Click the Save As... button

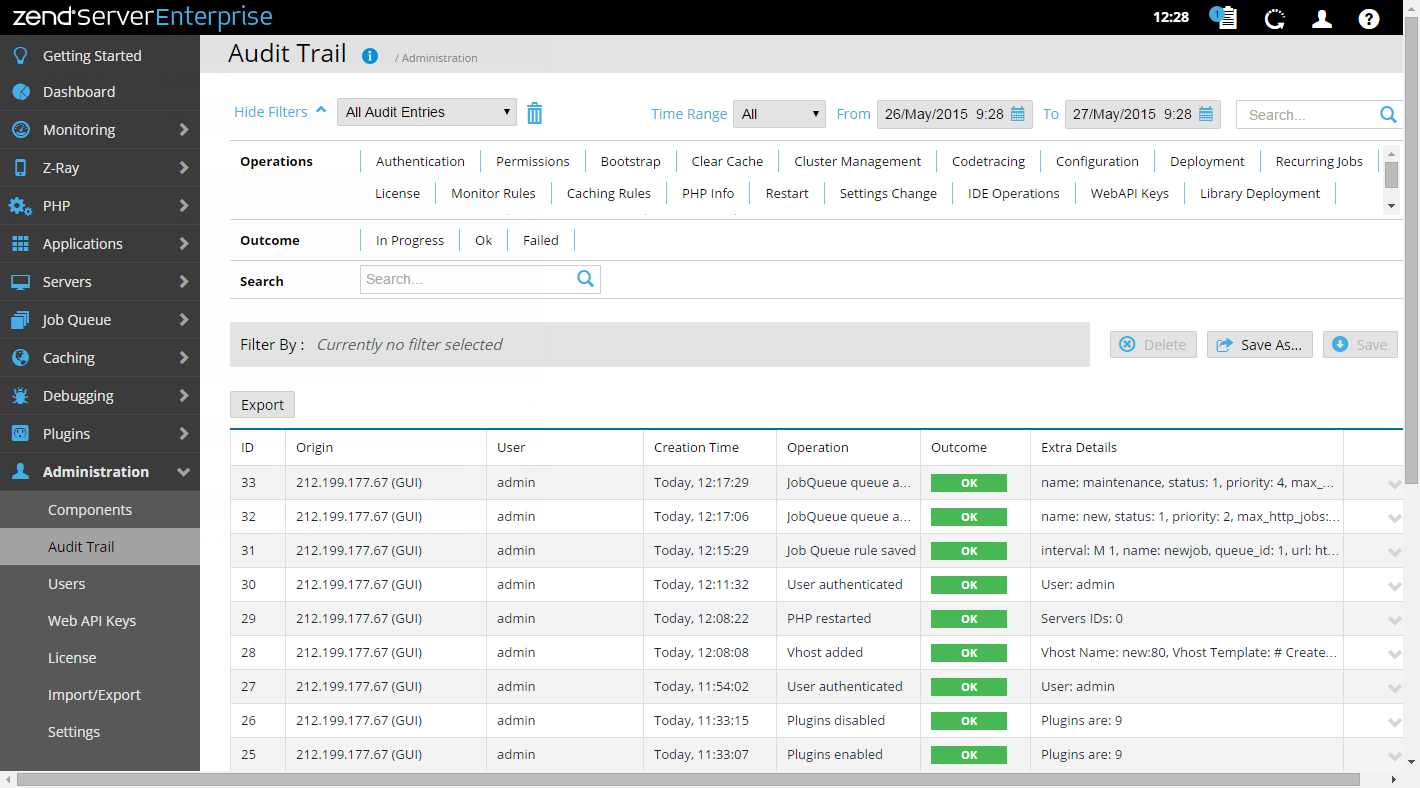pyautogui.click(x=1259, y=345)
